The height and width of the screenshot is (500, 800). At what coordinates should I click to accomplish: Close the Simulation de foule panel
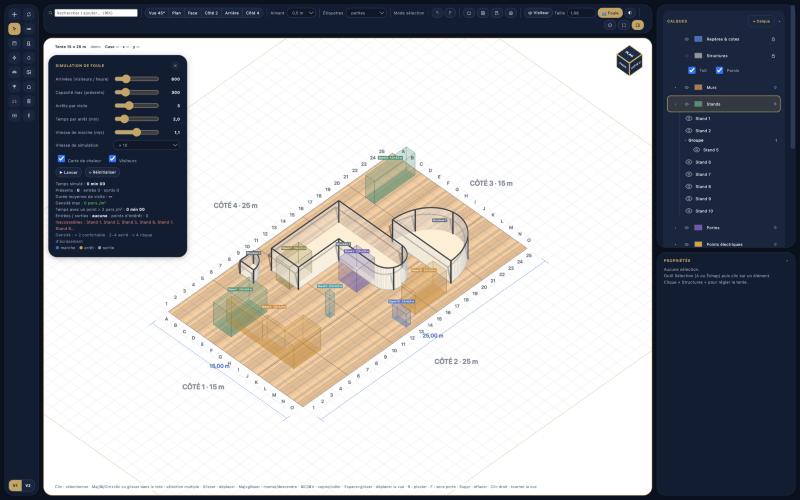[175, 66]
